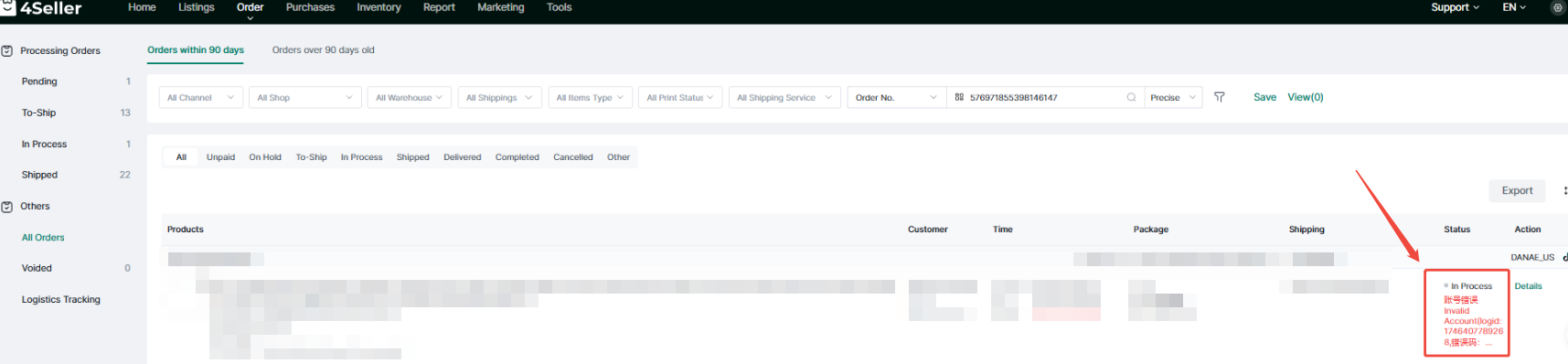The height and width of the screenshot is (364, 1568).
Task: Open All Orders in the sidebar
Action: (43, 238)
